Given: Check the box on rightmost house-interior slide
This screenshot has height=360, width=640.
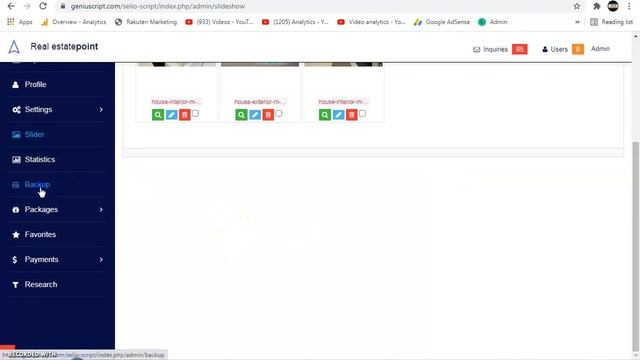Looking at the screenshot, I should 362,113.
